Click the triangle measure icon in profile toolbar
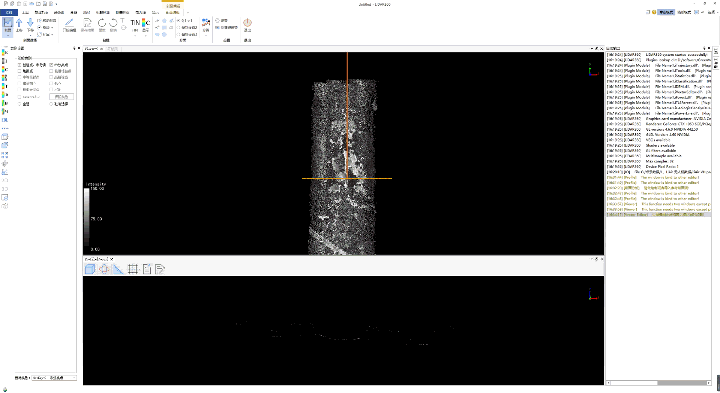Image resolution: width=720 pixels, height=393 pixels. pyautogui.click(x=118, y=269)
